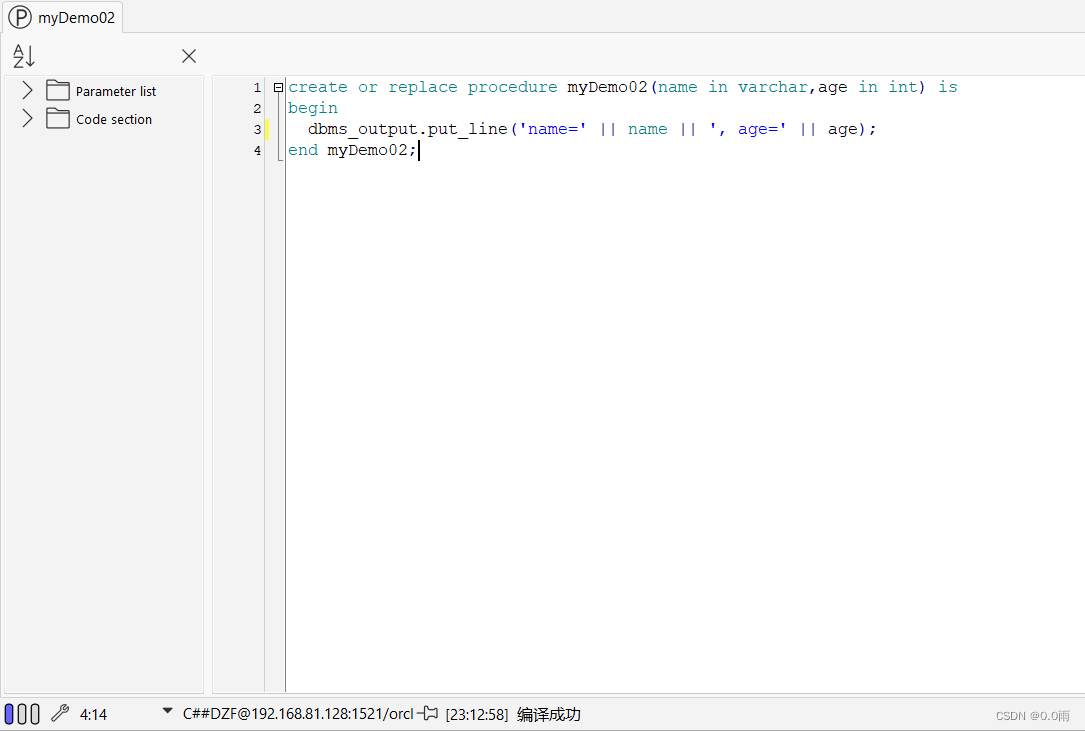Click the first blue session indicator in status bar
The width and height of the screenshot is (1085, 731).
(11, 713)
